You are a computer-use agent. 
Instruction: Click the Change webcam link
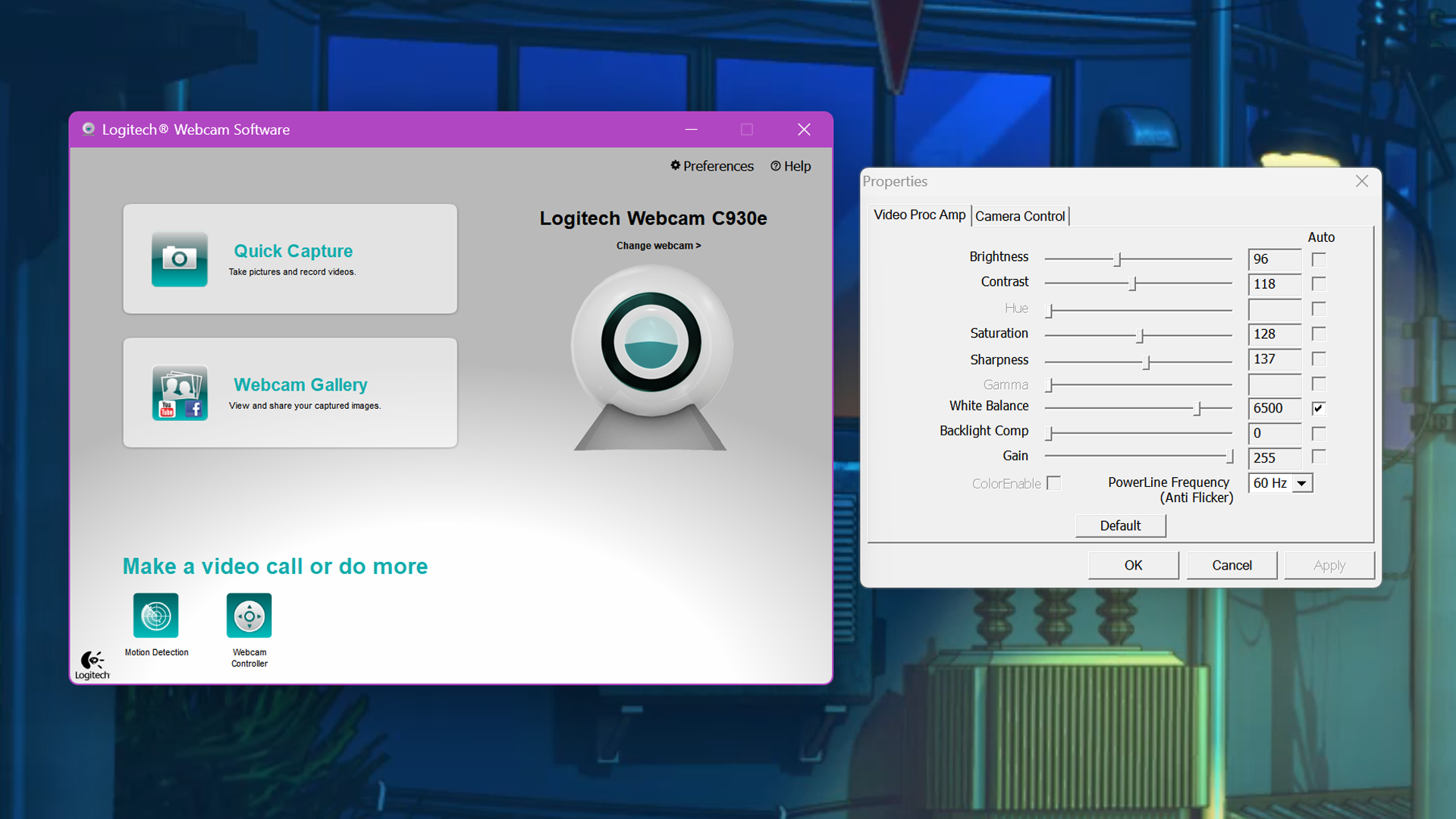pos(658,246)
